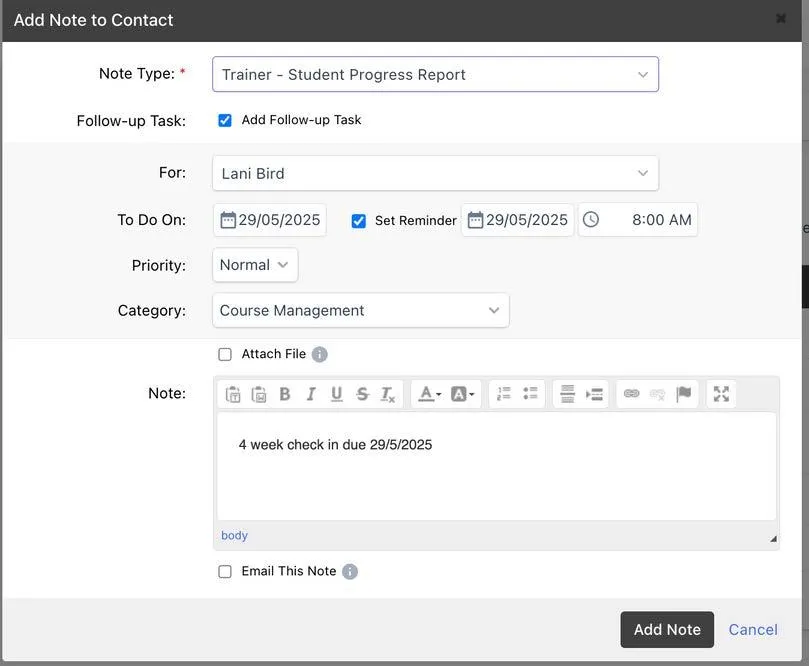
Task: Disable the Set Reminder checkbox
Action: coord(359,221)
